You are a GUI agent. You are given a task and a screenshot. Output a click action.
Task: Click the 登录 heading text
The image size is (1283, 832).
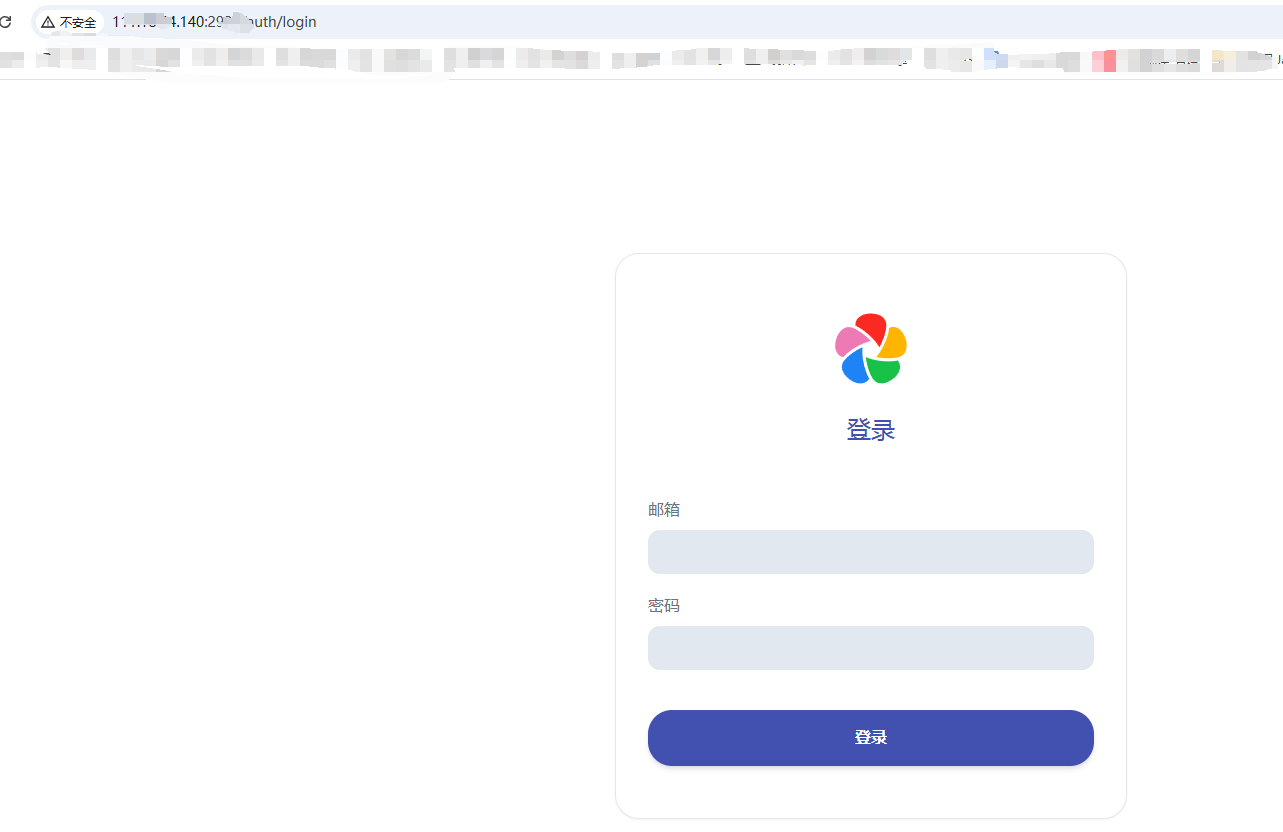pos(871,430)
